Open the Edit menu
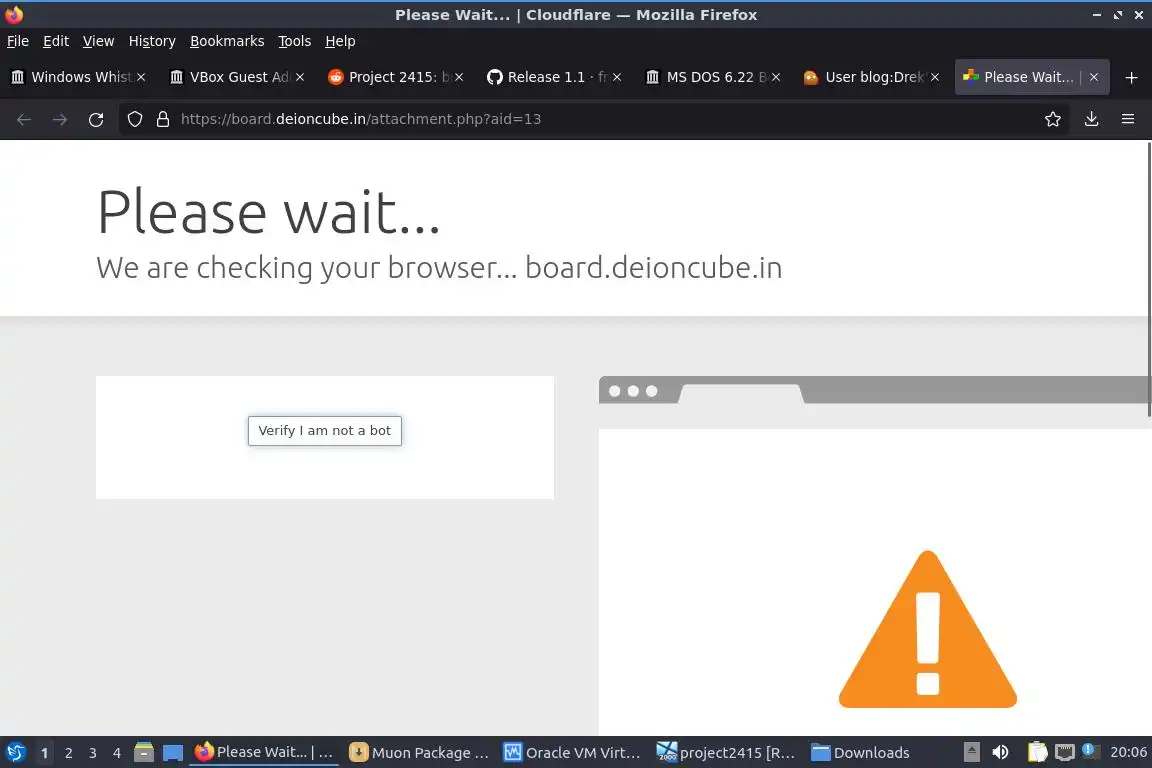 (x=56, y=41)
